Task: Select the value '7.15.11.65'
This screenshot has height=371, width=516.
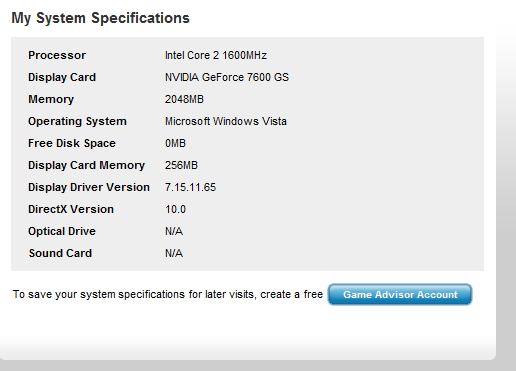Action: (x=190, y=187)
